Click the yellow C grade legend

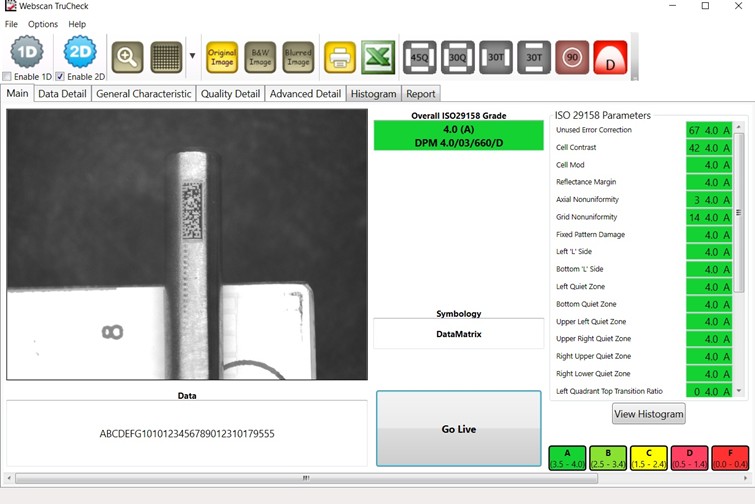coord(649,458)
